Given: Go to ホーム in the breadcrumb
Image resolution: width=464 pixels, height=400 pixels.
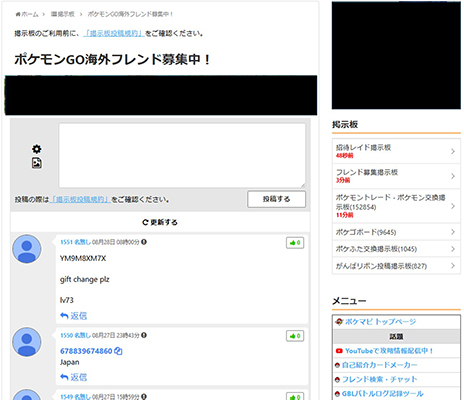Looking at the screenshot, I should pos(27,14).
